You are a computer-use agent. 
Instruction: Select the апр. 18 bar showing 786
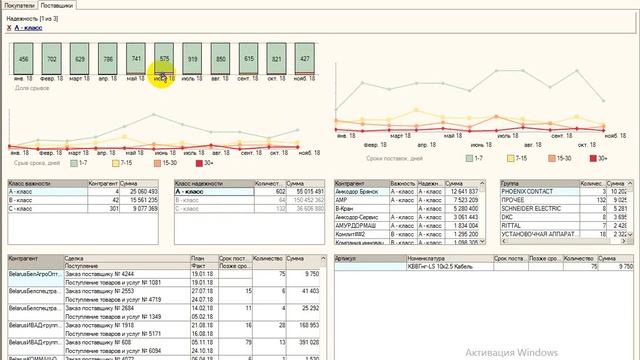click(x=108, y=59)
